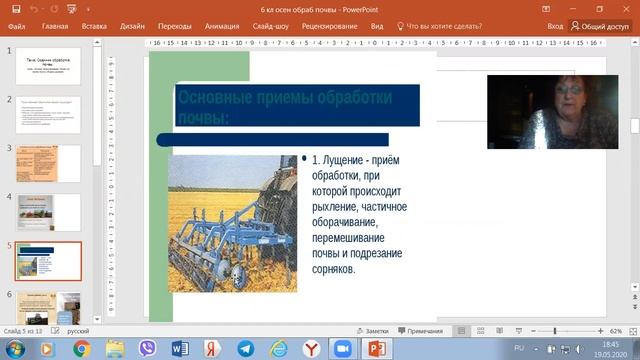The width and height of the screenshot is (640, 360).
Task: Open Google Chrome from taskbar
Action: pos(81,349)
